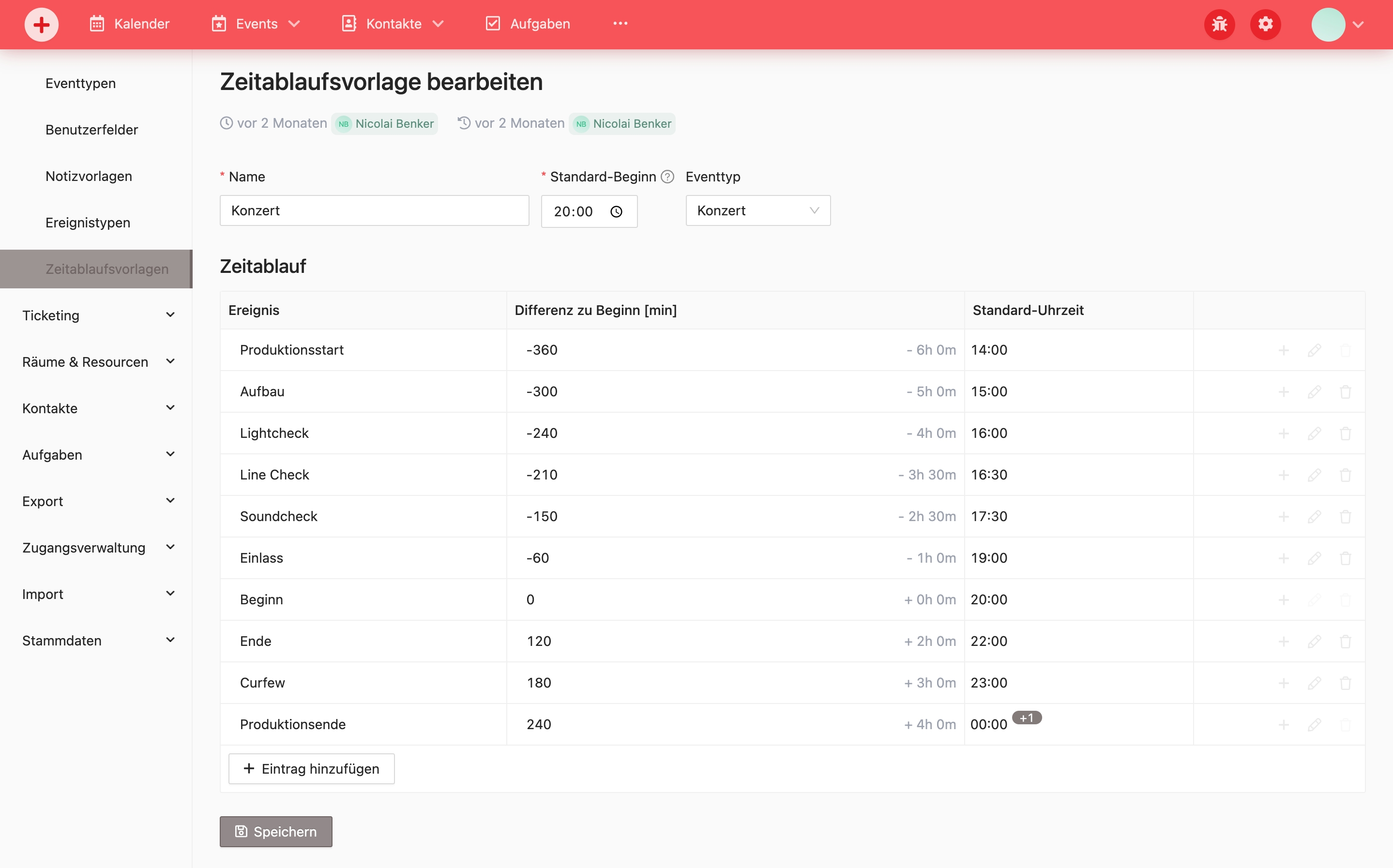Expand the Ticketing sidebar section
1393x868 pixels.
tap(98, 315)
